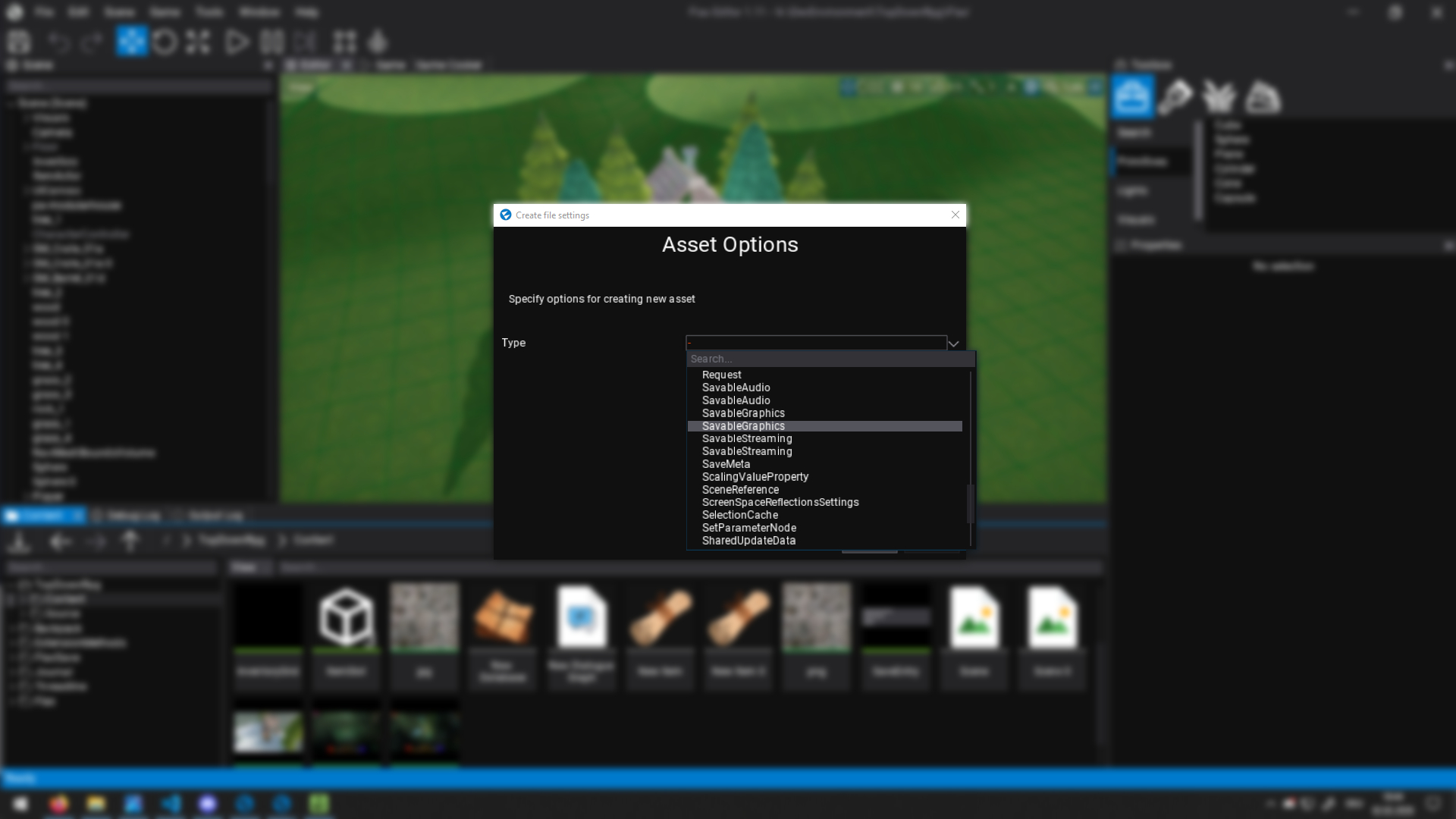1456x819 pixels.
Task: Select the translate gizmo tool
Action: click(131, 42)
